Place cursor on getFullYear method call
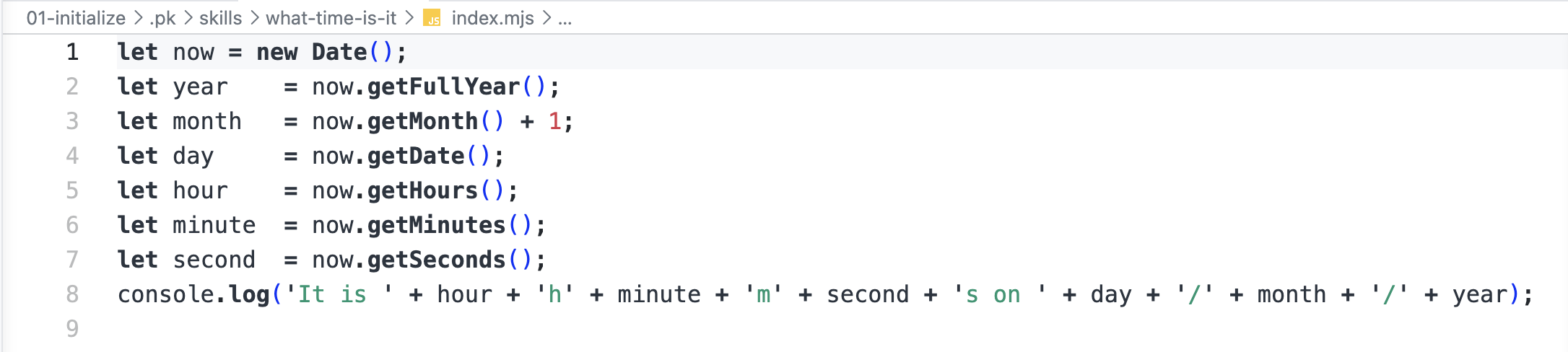 [x=443, y=87]
